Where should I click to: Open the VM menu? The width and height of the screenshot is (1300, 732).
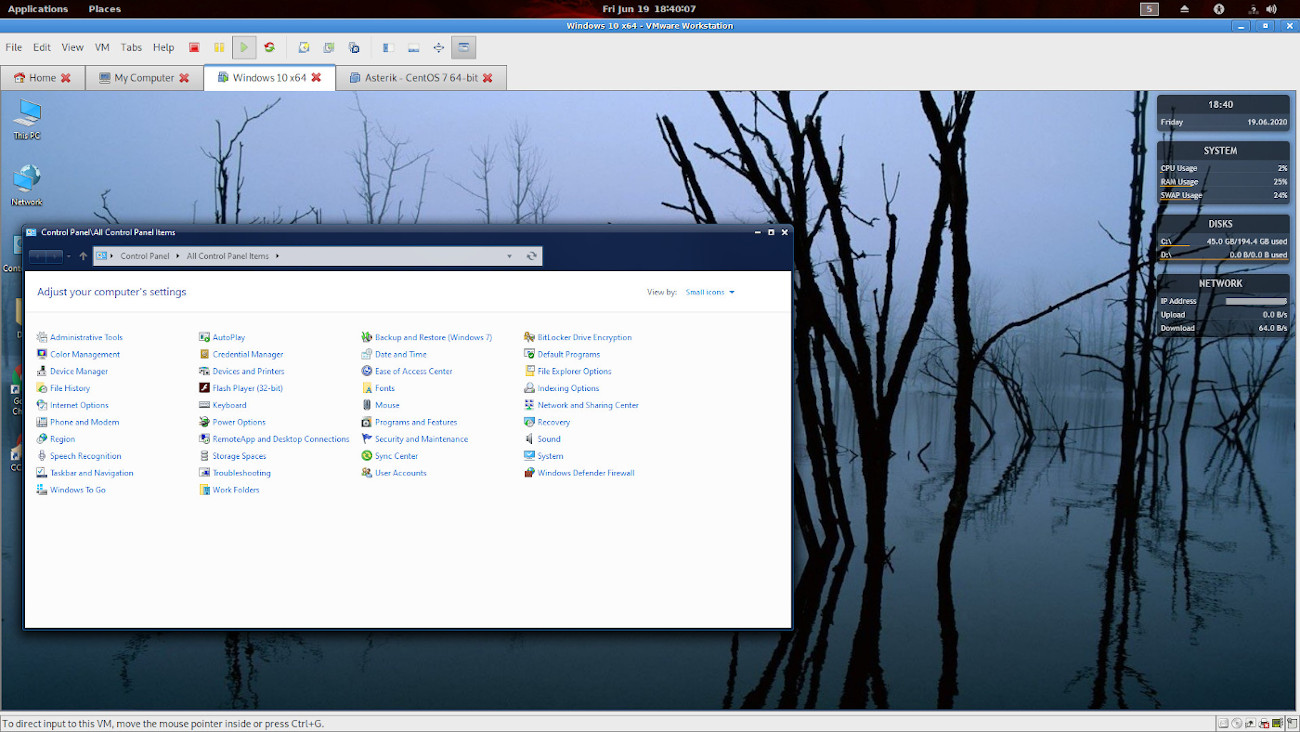tap(102, 47)
